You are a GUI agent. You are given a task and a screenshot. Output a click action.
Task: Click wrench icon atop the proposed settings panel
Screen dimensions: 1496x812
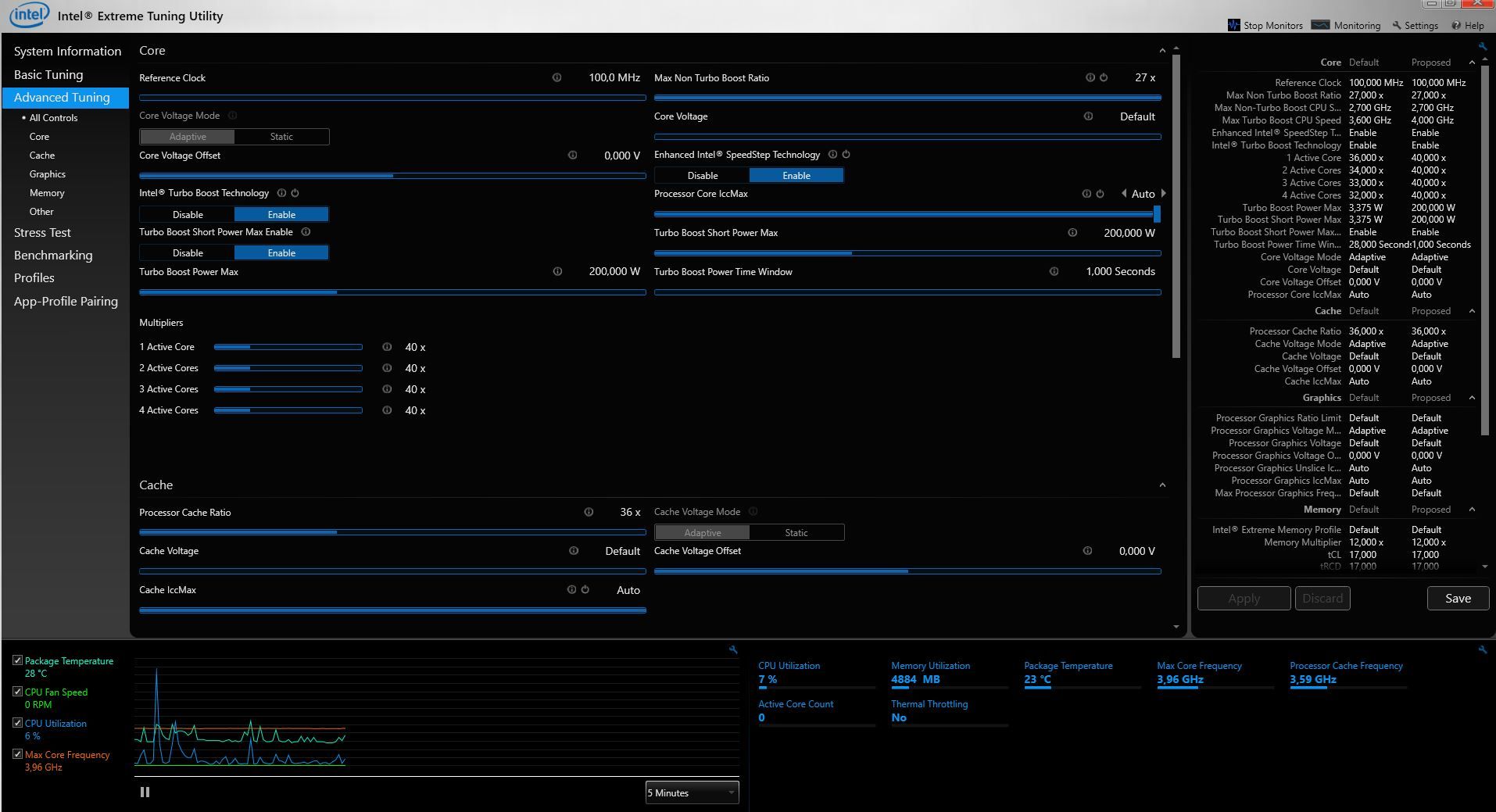point(1483,46)
